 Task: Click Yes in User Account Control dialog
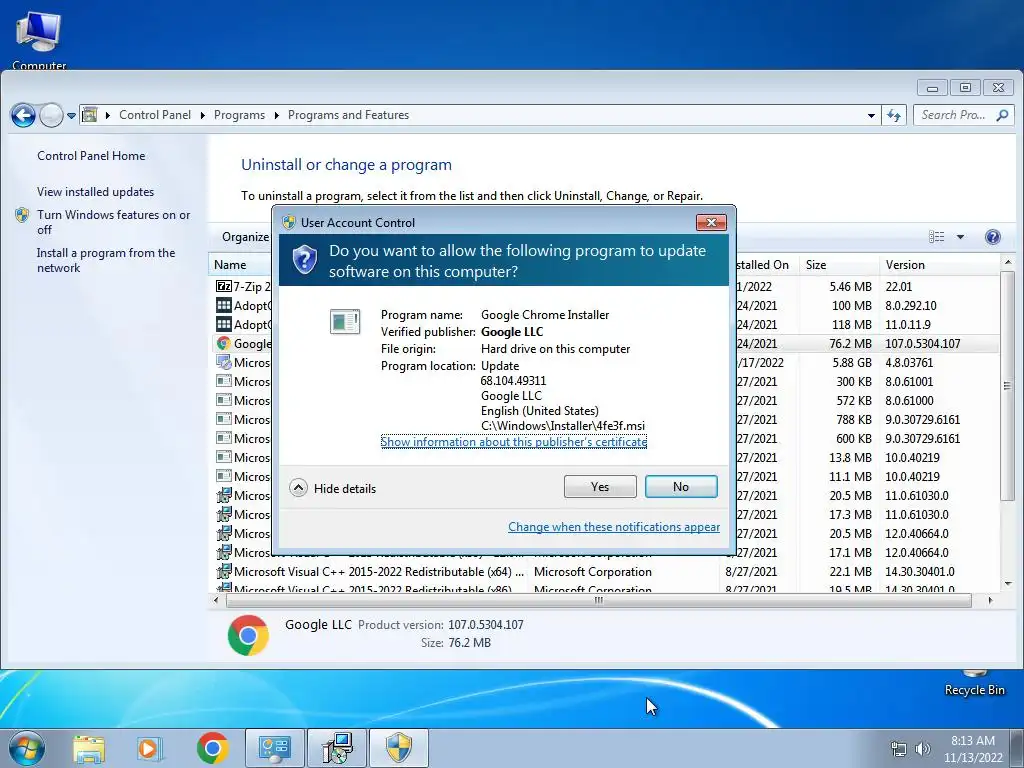click(600, 487)
